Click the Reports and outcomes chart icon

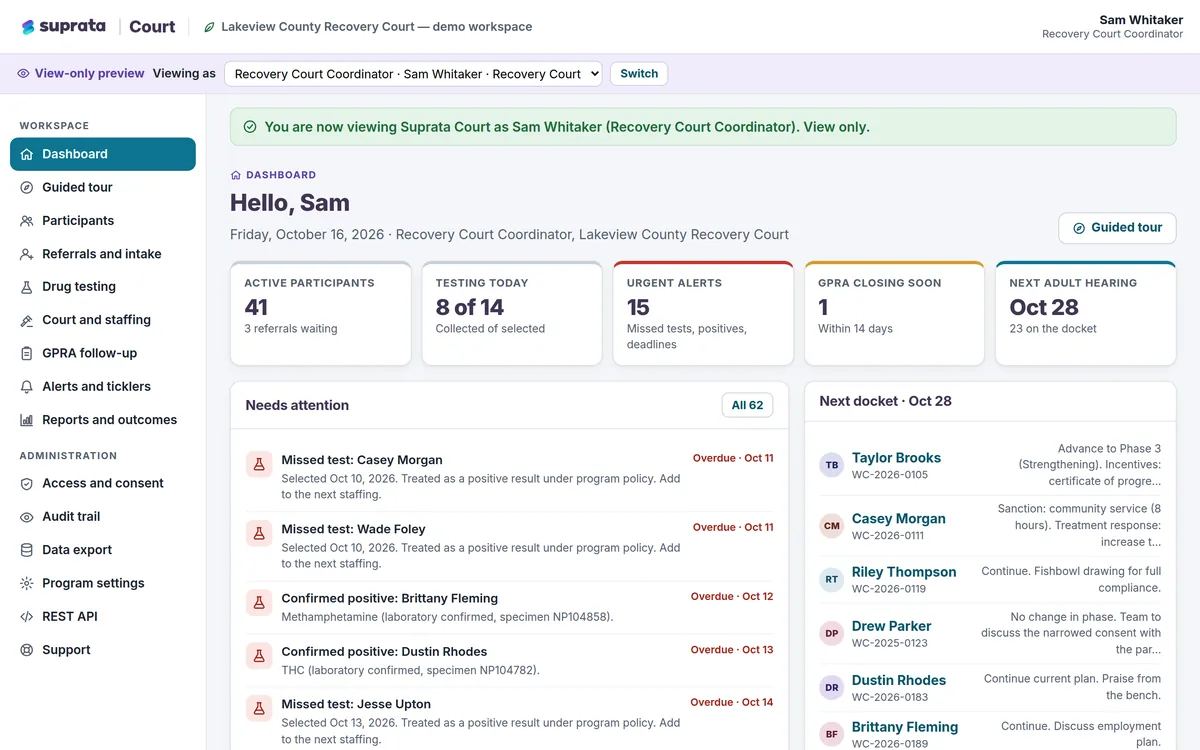(x=27, y=420)
